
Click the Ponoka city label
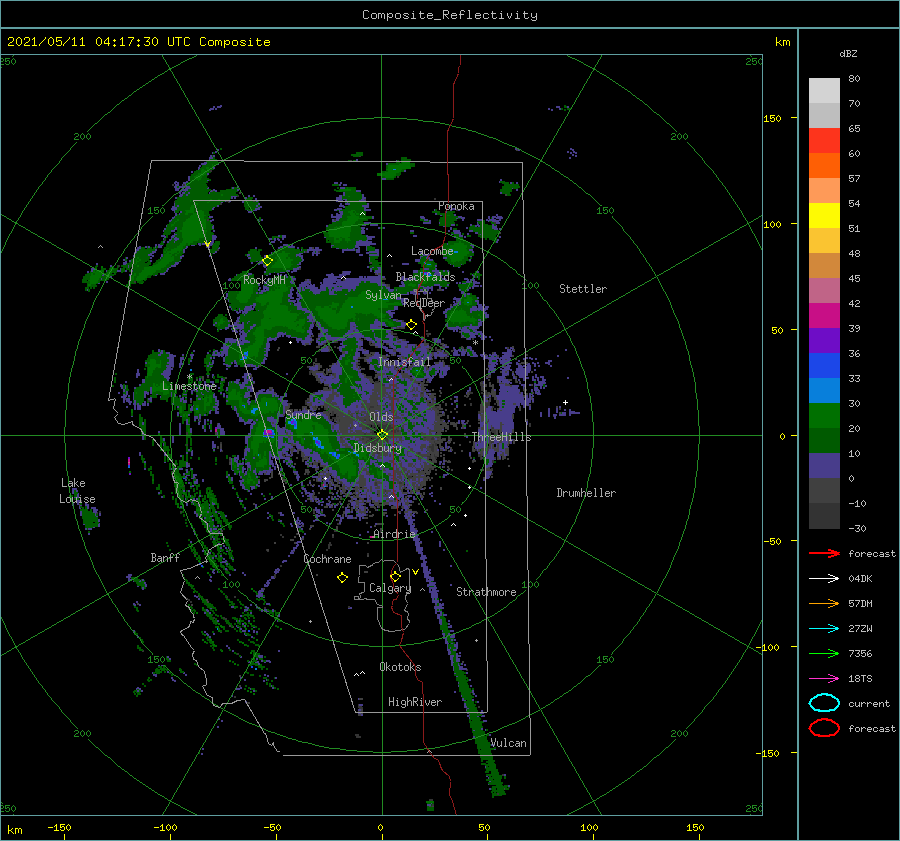[x=456, y=206]
